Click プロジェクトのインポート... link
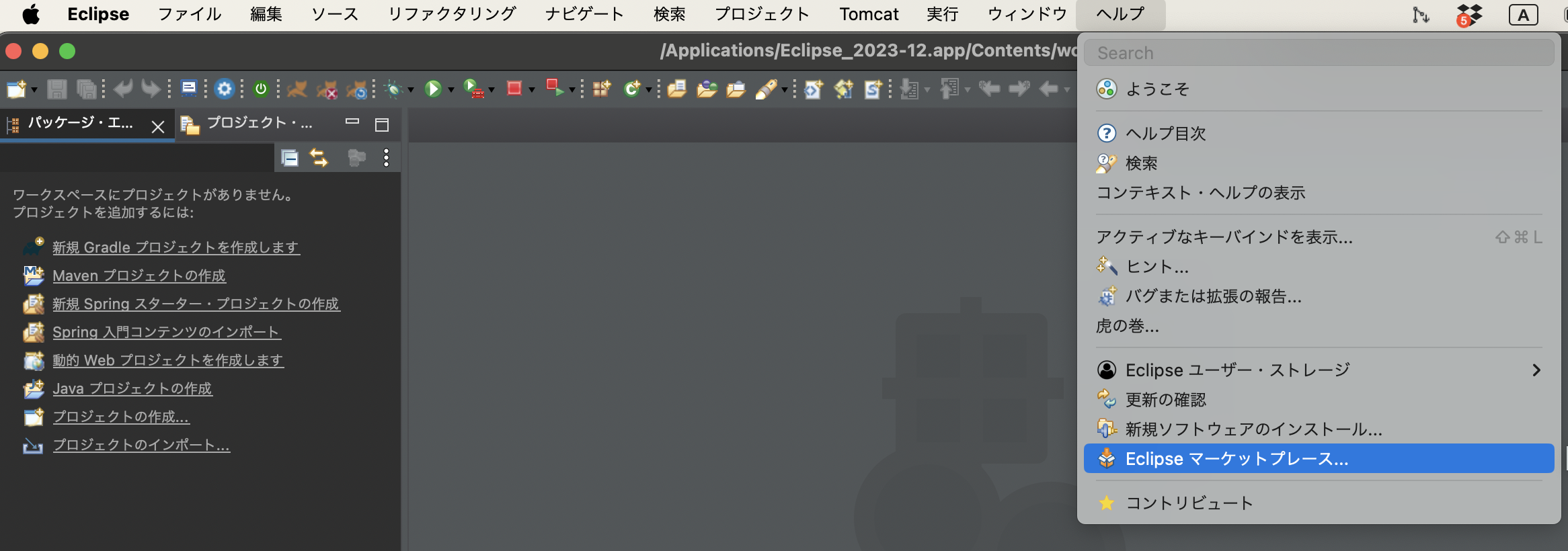Screen dimensions: 1568x551 point(141,445)
